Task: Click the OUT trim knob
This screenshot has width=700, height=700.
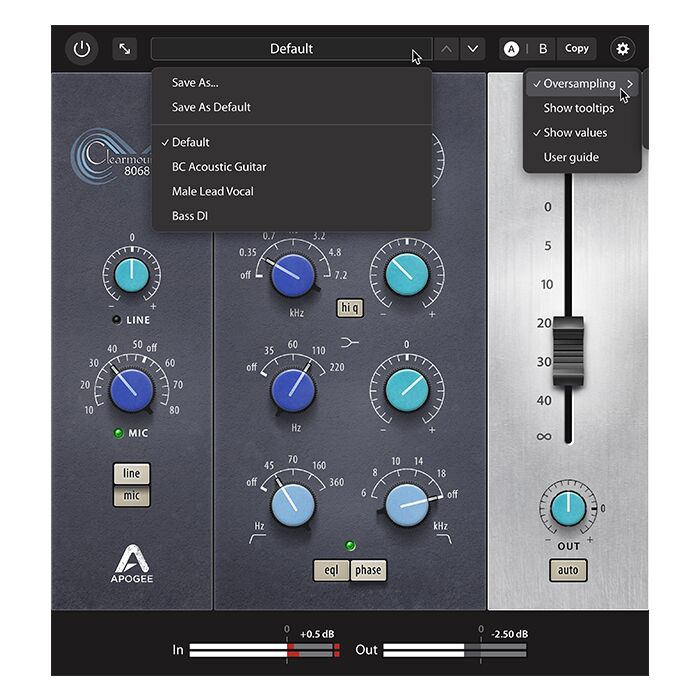Action: 568,508
